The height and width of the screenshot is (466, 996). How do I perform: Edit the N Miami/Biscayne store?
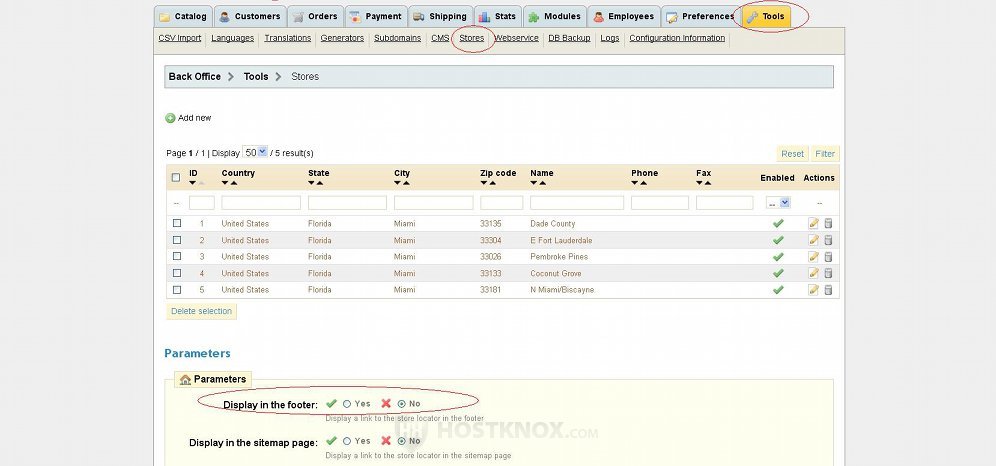(813, 290)
